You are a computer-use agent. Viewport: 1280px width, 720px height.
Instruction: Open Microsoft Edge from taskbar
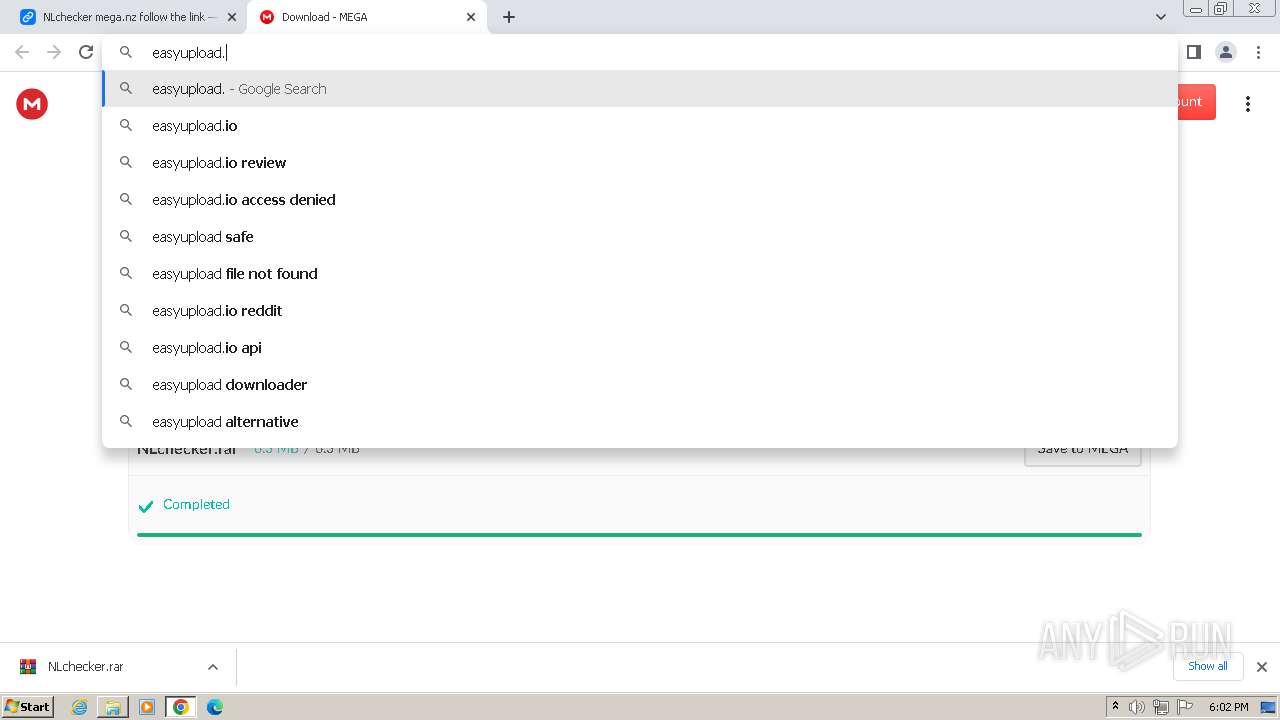coord(214,707)
